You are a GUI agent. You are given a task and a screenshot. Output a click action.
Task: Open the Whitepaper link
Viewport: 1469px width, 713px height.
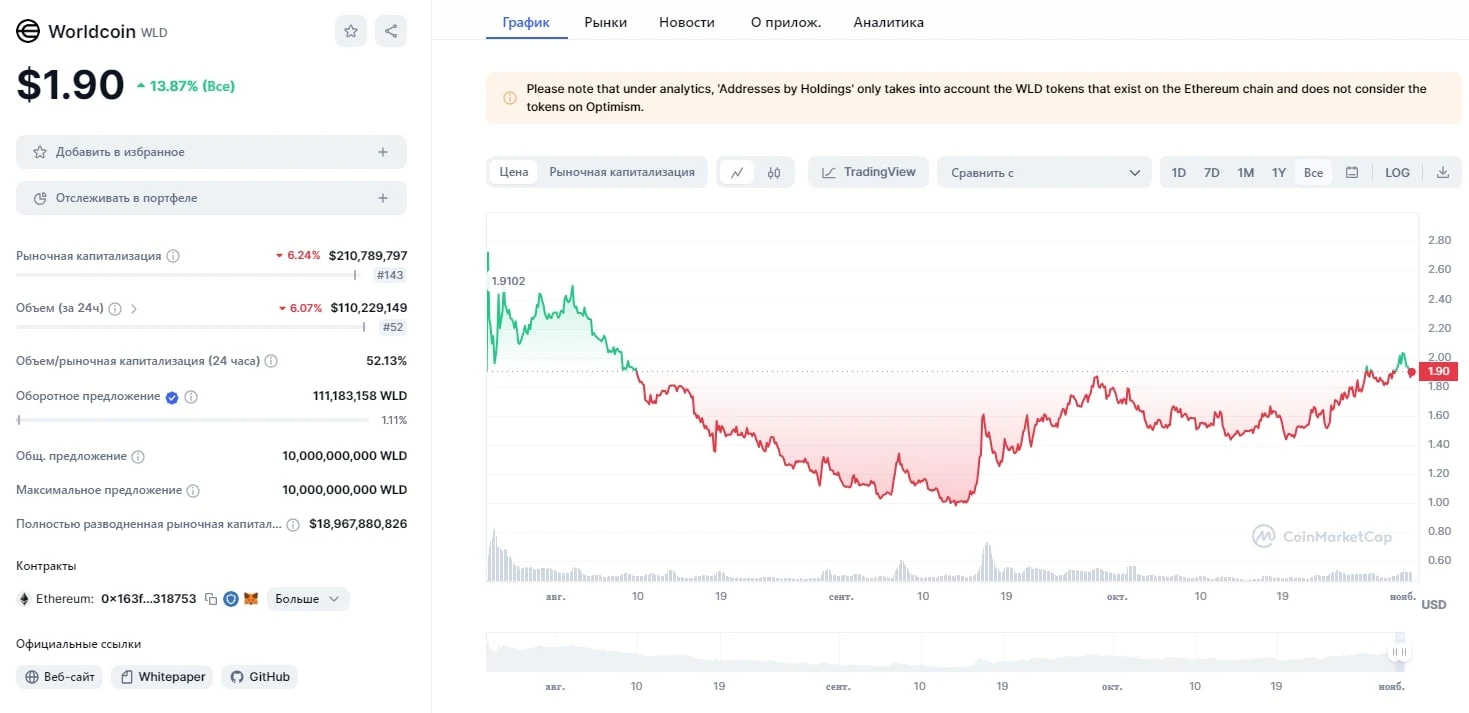coord(163,677)
